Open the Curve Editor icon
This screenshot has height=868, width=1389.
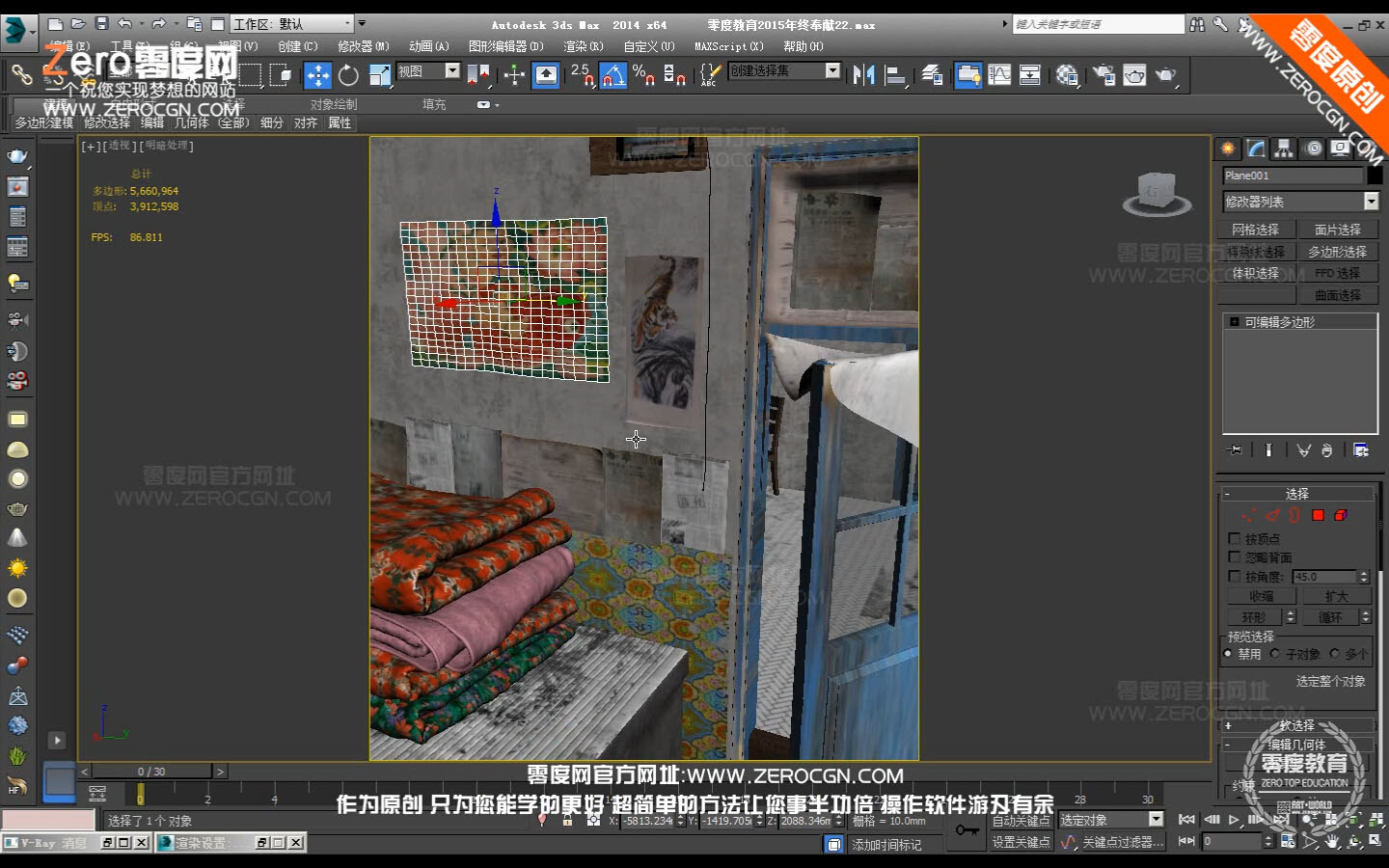pos(999,75)
